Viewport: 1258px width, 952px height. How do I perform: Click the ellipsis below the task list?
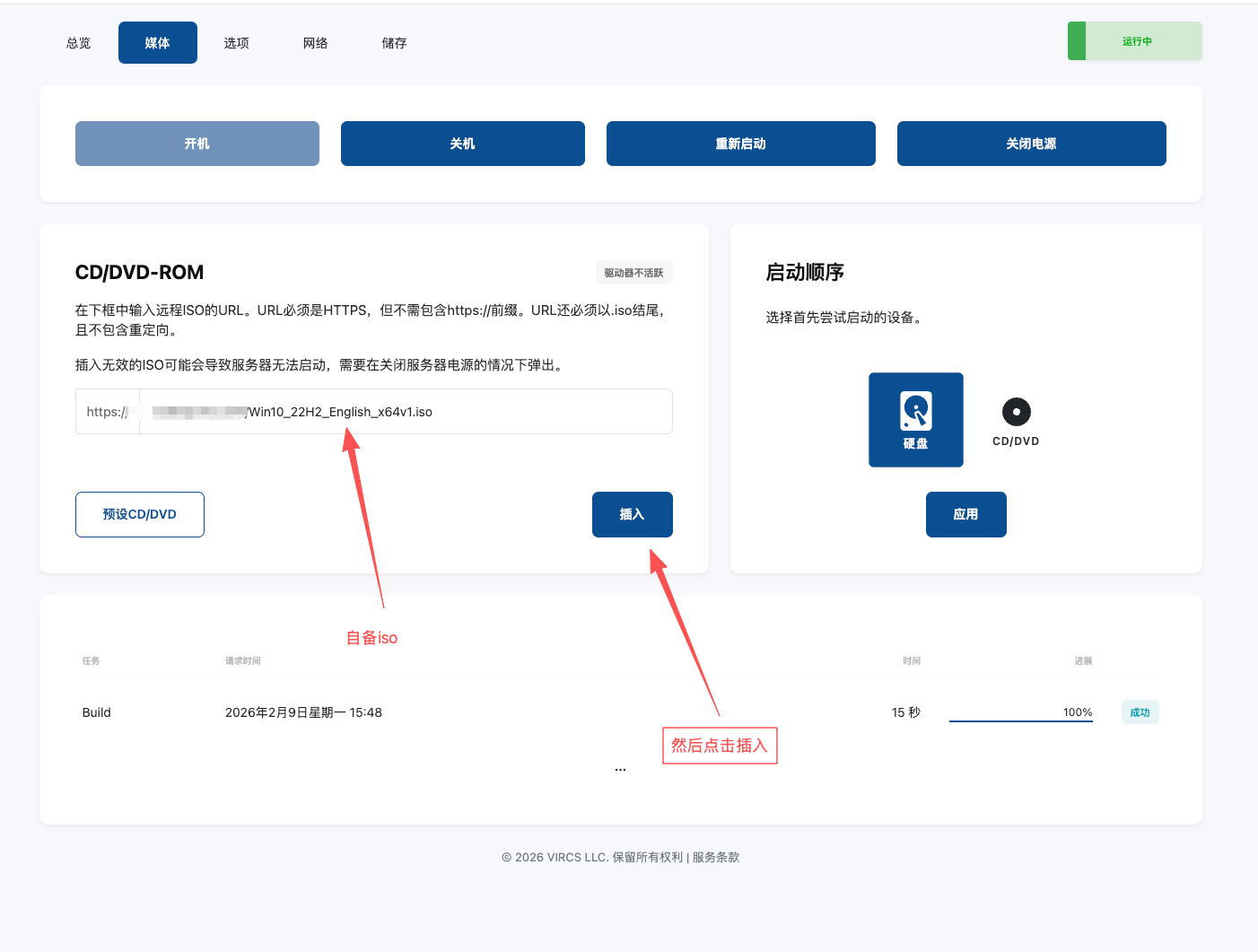pyautogui.click(x=621, y=769)
